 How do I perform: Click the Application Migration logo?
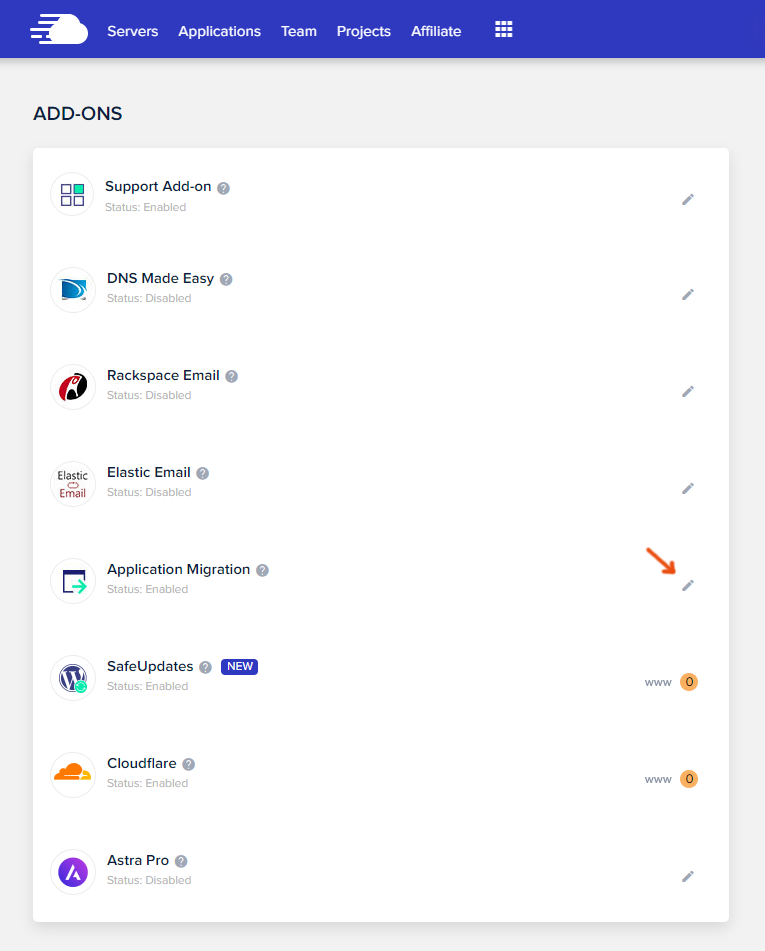point(73,581)
